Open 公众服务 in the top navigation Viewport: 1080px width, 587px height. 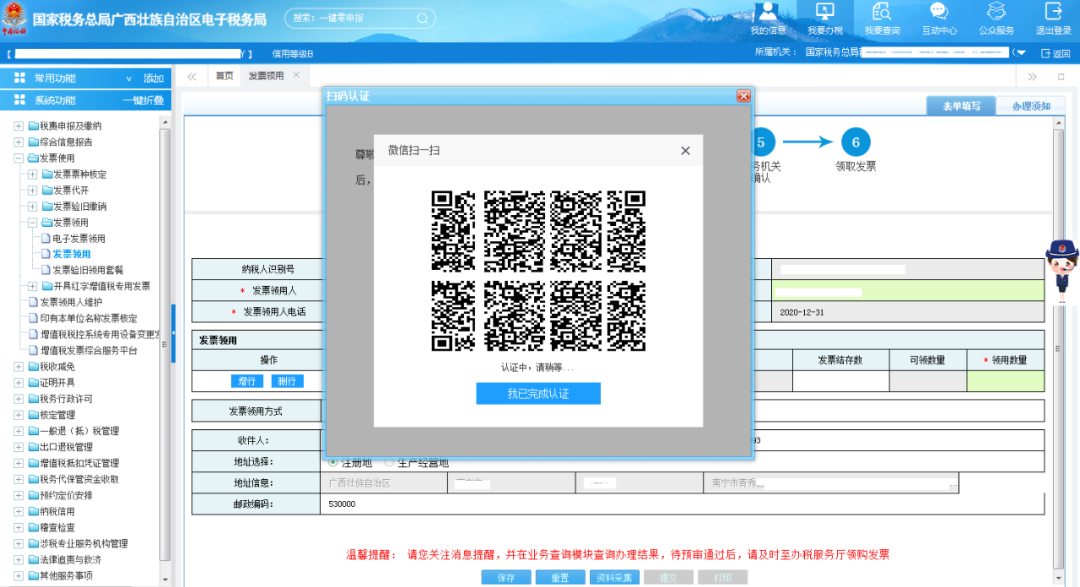996,19
